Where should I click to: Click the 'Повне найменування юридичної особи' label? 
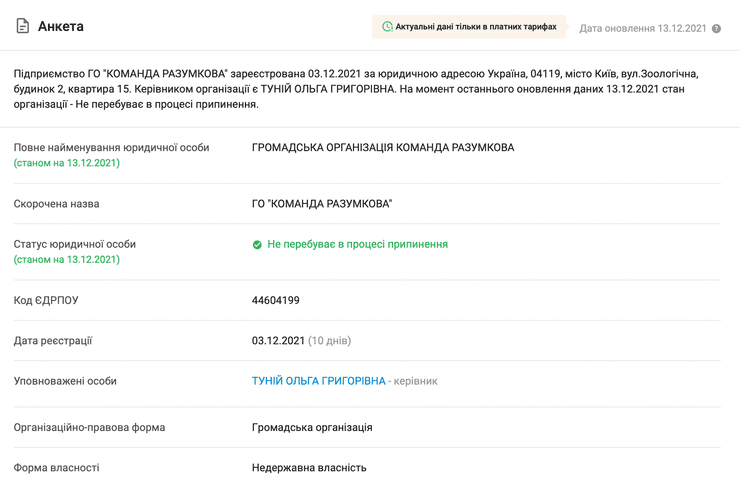tap(111, 147)
